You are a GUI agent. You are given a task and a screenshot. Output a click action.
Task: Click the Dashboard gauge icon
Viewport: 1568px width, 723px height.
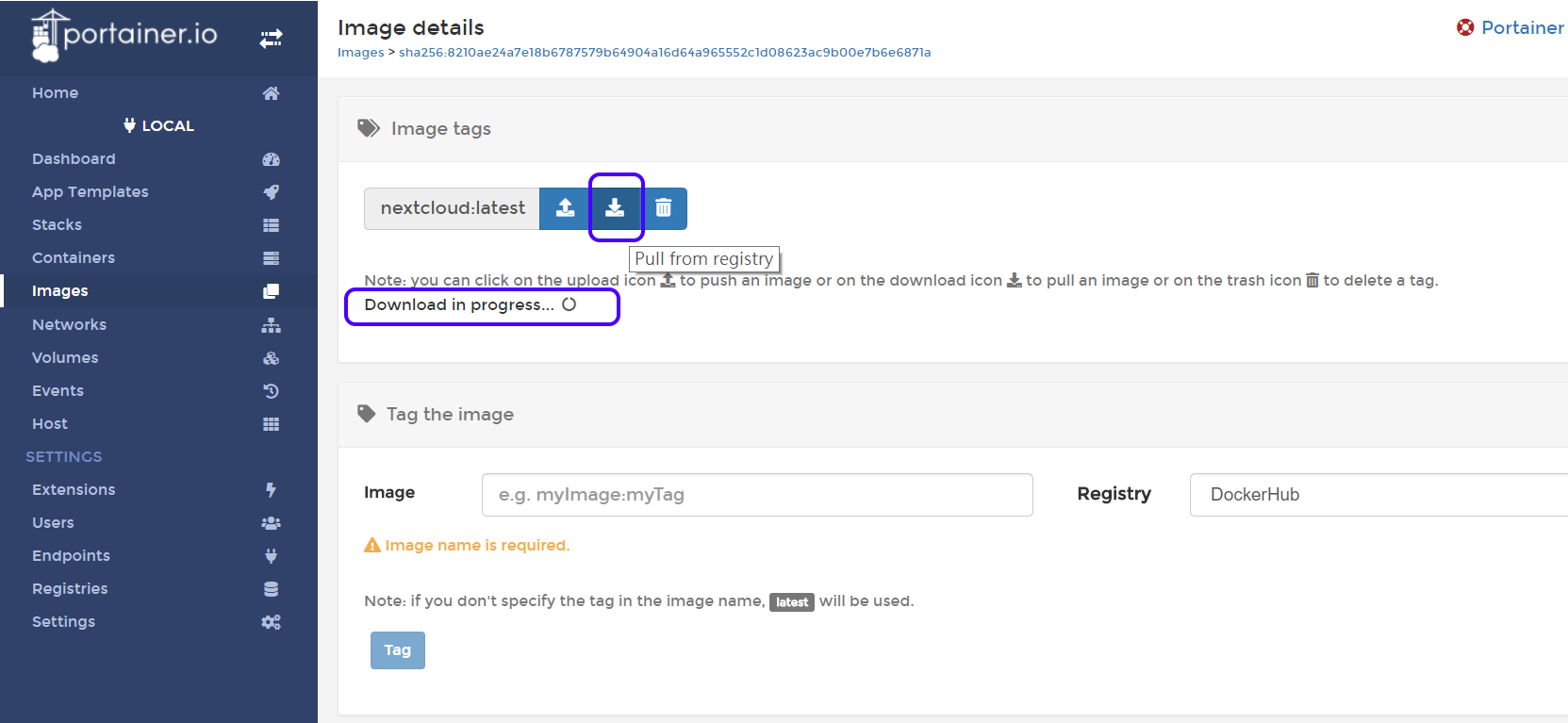pos(271,159)
